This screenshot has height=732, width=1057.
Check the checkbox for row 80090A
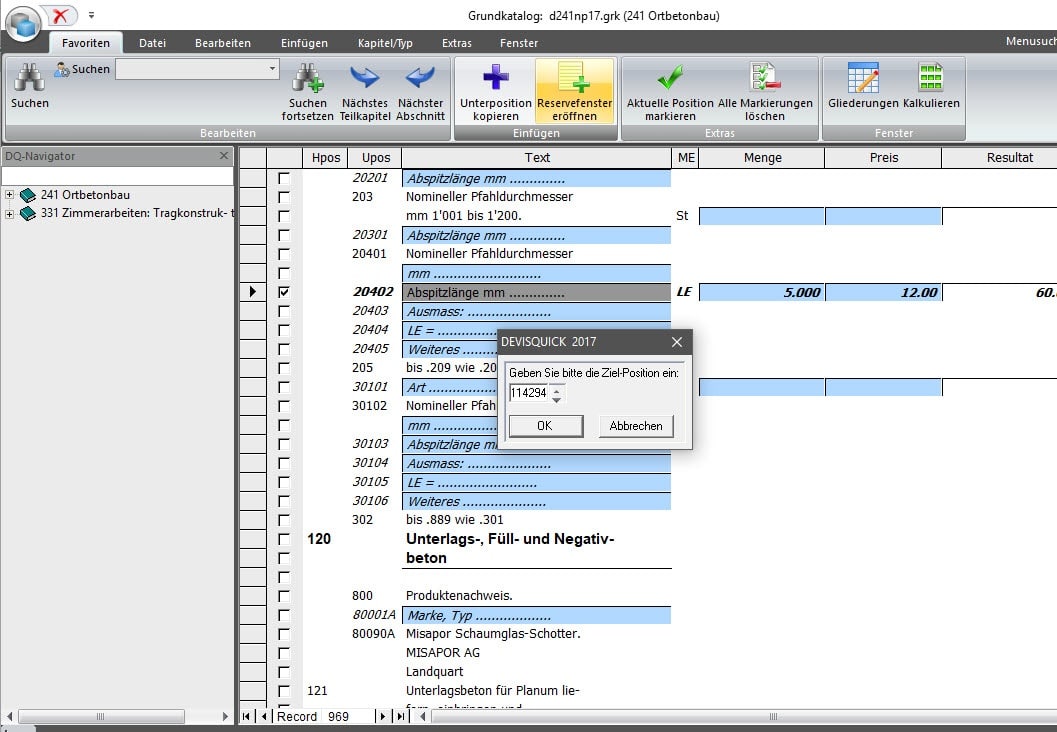point(284,634)
